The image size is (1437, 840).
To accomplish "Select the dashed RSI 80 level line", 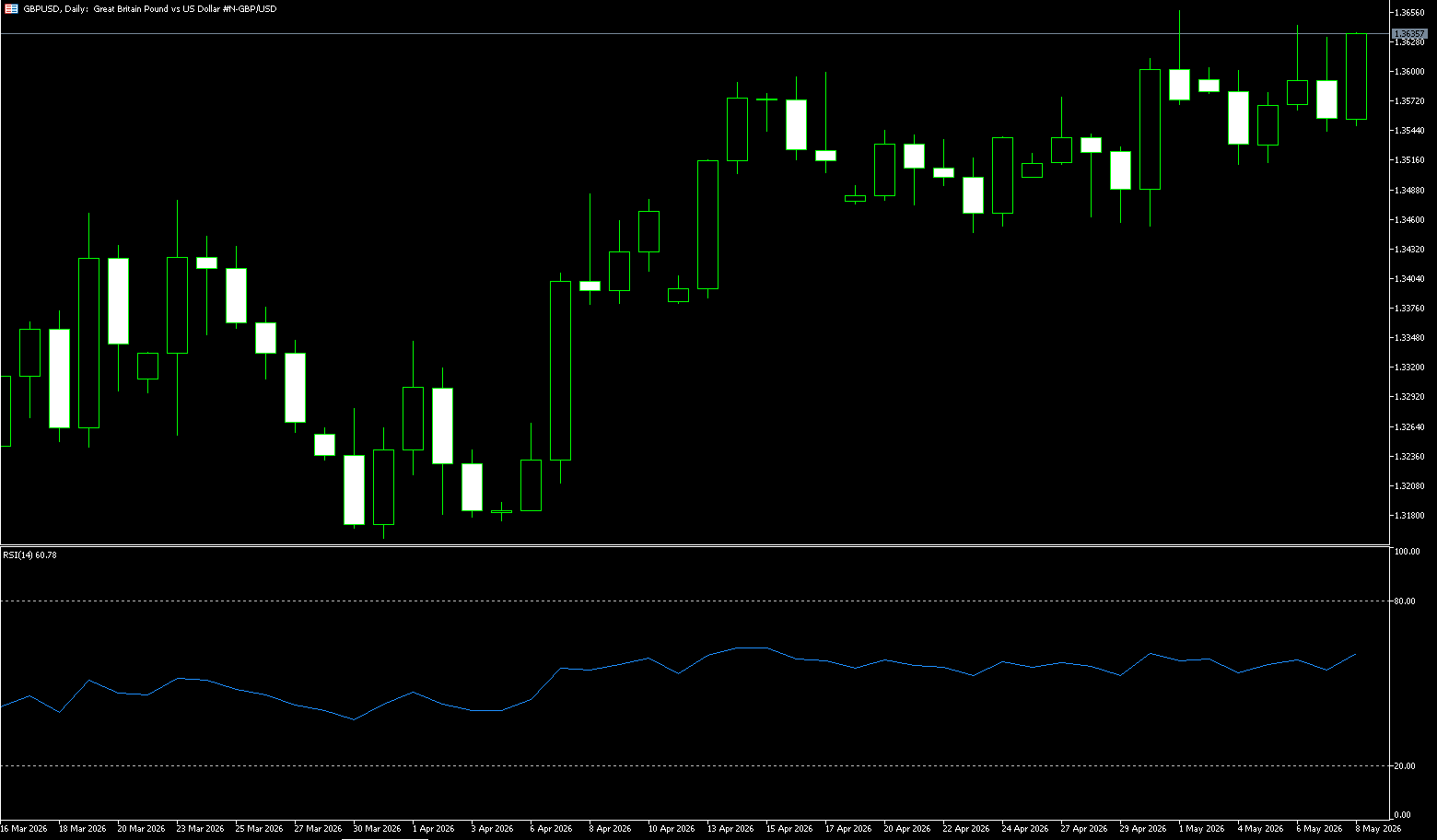I will tap(695, 601).
